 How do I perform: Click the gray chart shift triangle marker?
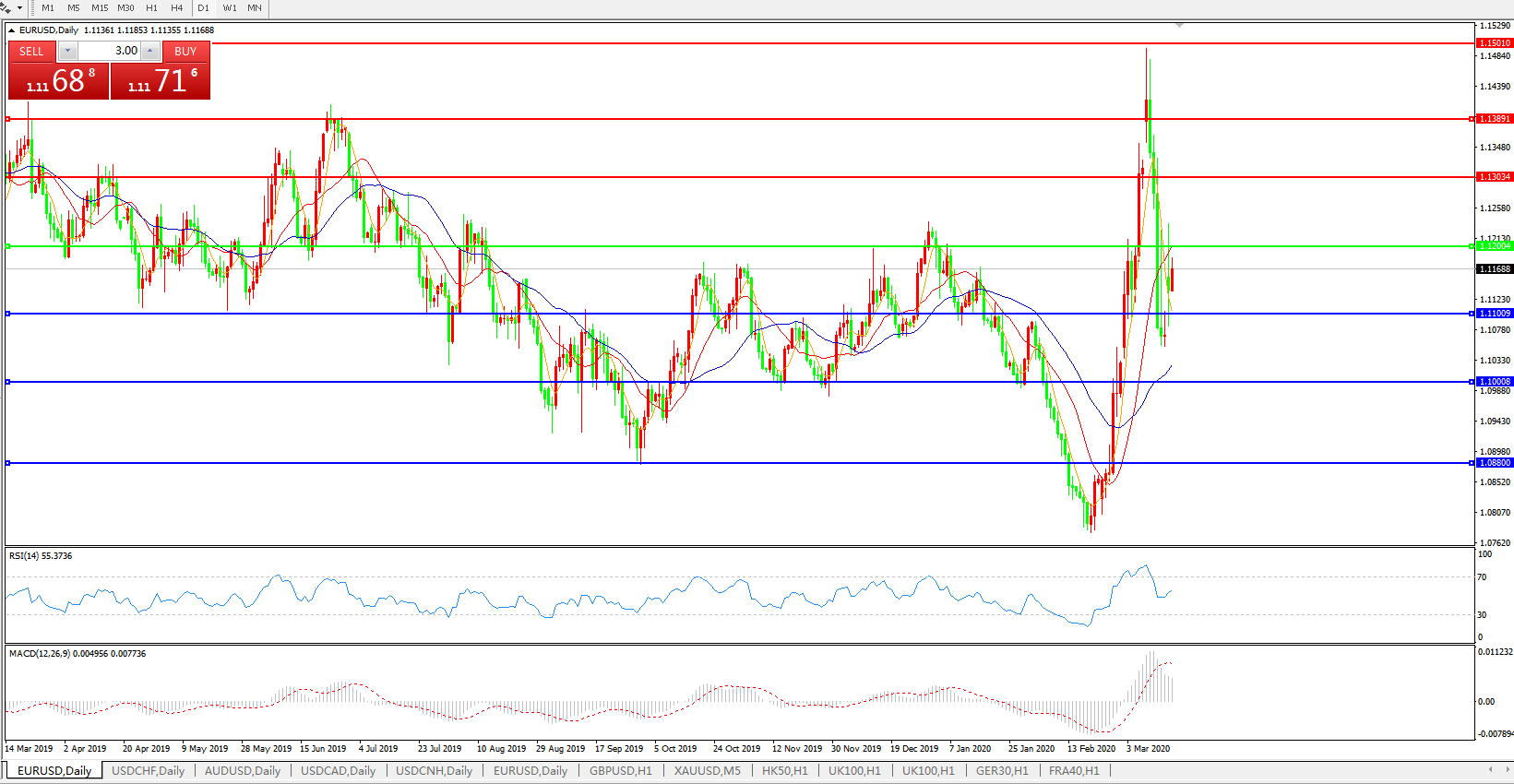tap(1179, 26)
